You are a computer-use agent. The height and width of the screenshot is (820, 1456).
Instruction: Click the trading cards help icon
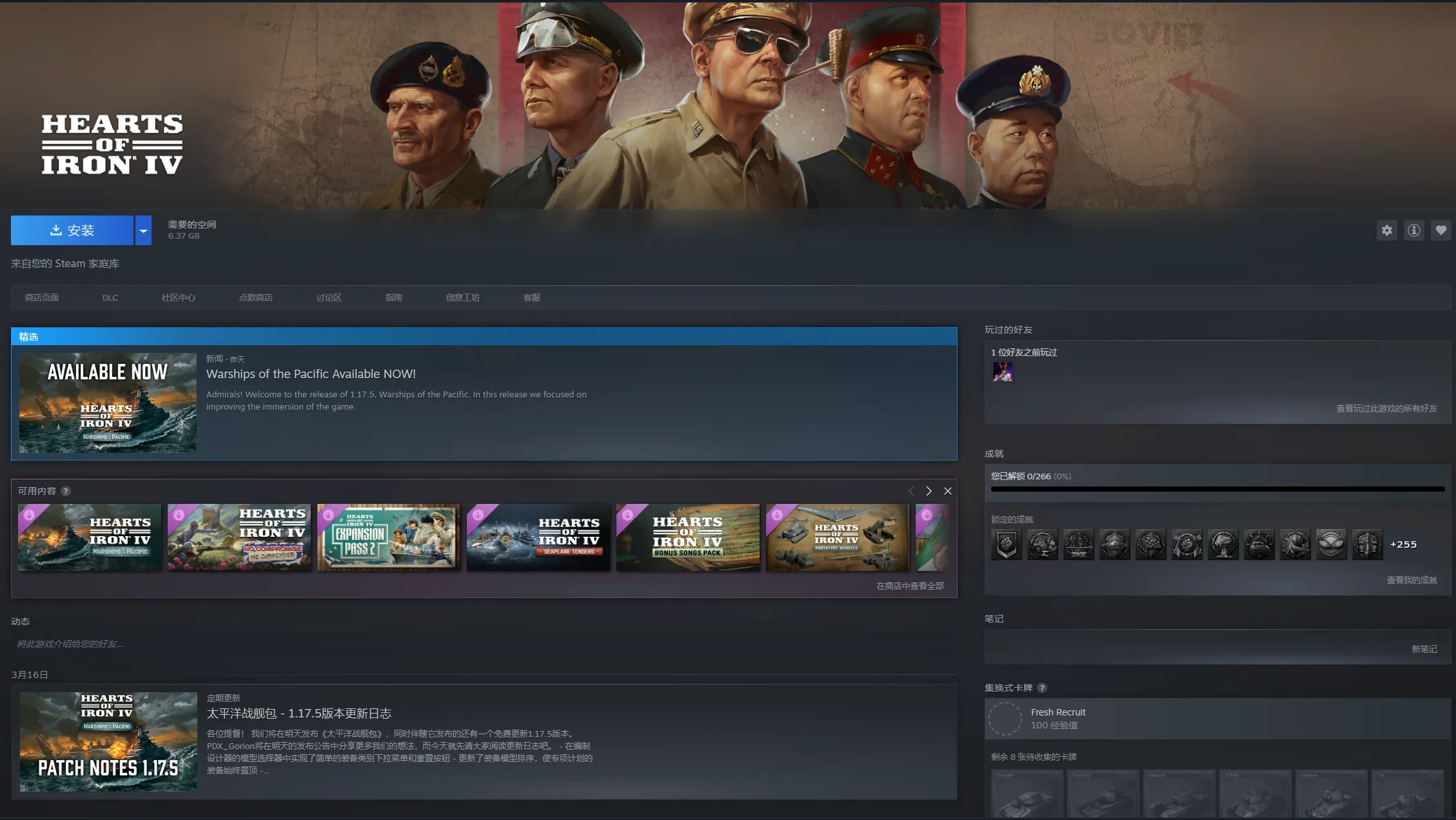1042,688
